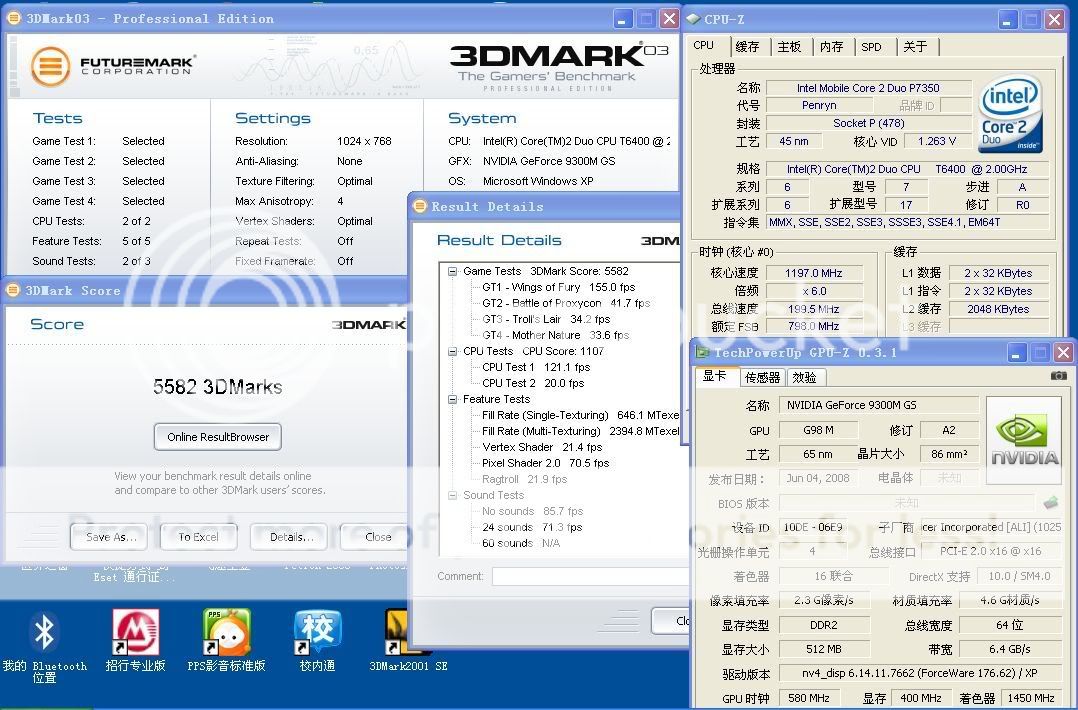Image resolution: width=1078 pixels, height=710 pixels.
Task: Switch to the 效验 tab in GPU-Z
Action: (x=804, y=377)
